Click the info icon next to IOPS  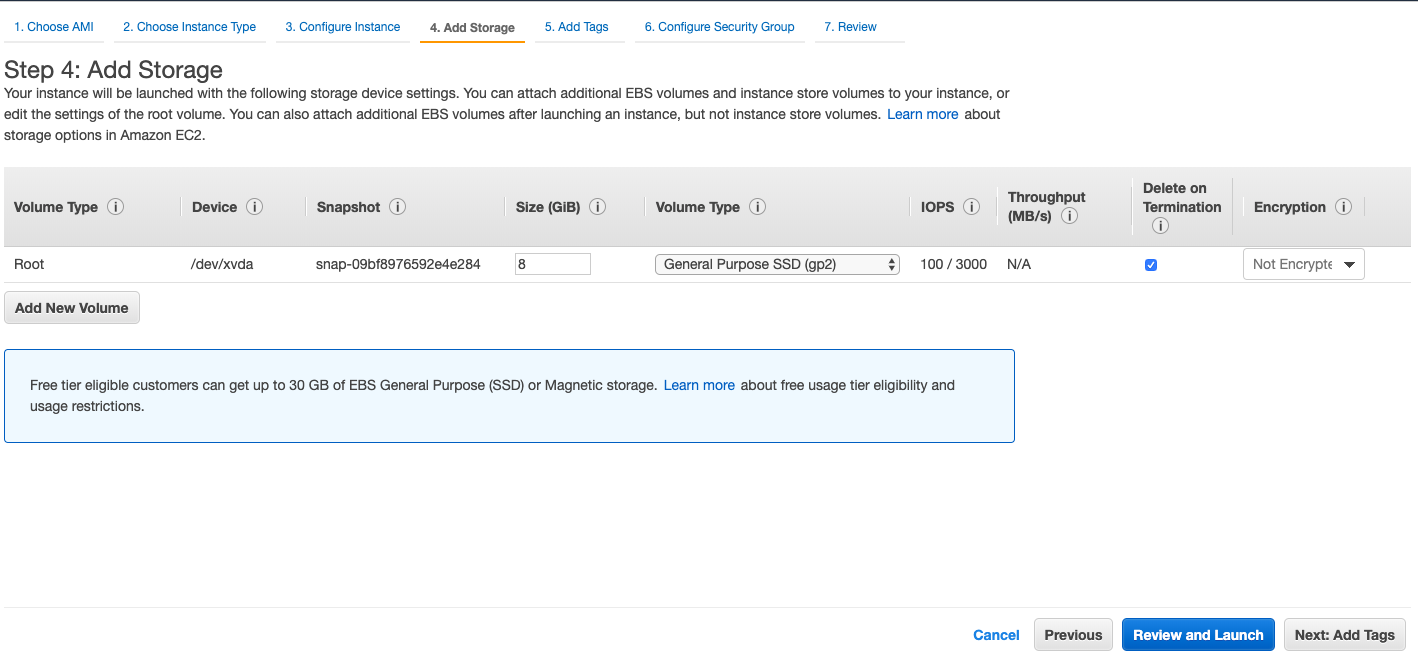tap(971, 207)
